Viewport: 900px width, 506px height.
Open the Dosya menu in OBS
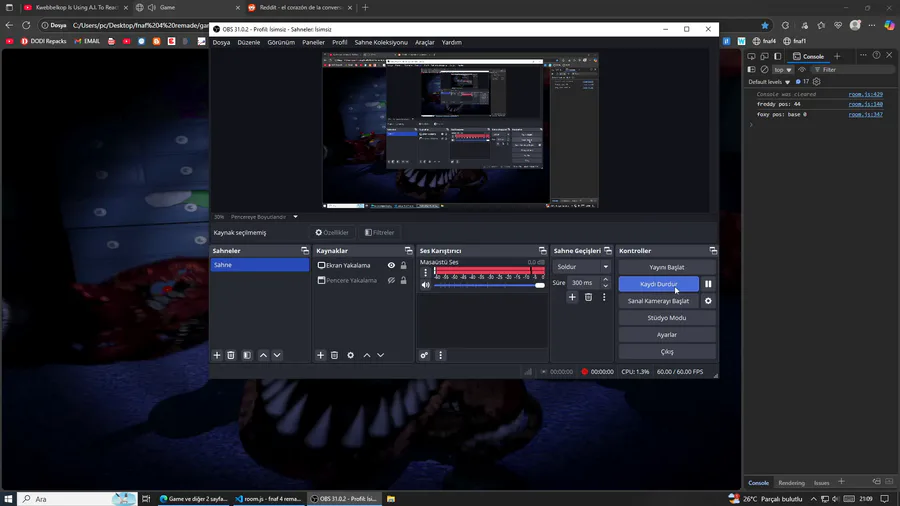[222, 42]
